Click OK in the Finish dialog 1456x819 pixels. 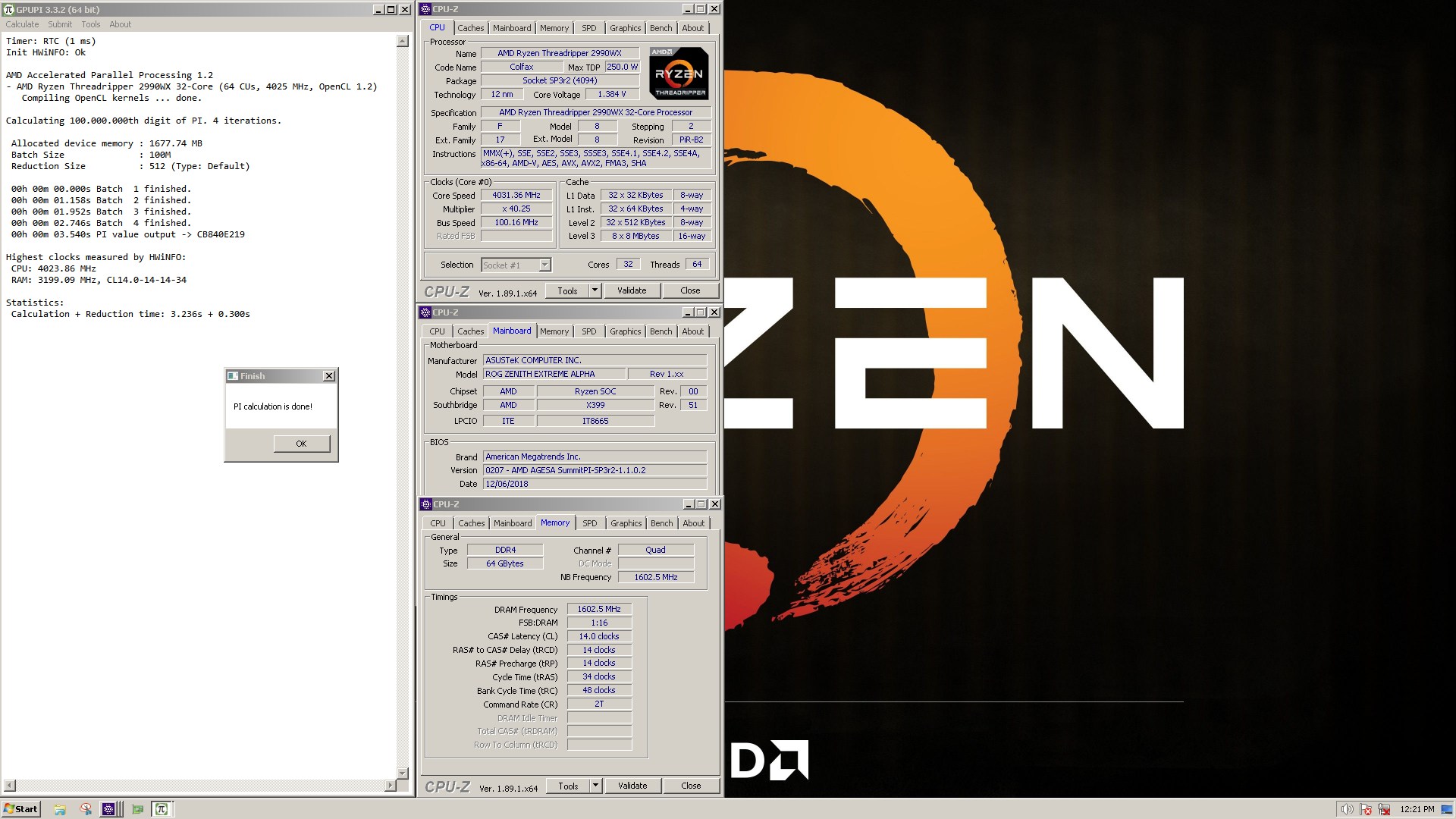[x=301, y=444]
